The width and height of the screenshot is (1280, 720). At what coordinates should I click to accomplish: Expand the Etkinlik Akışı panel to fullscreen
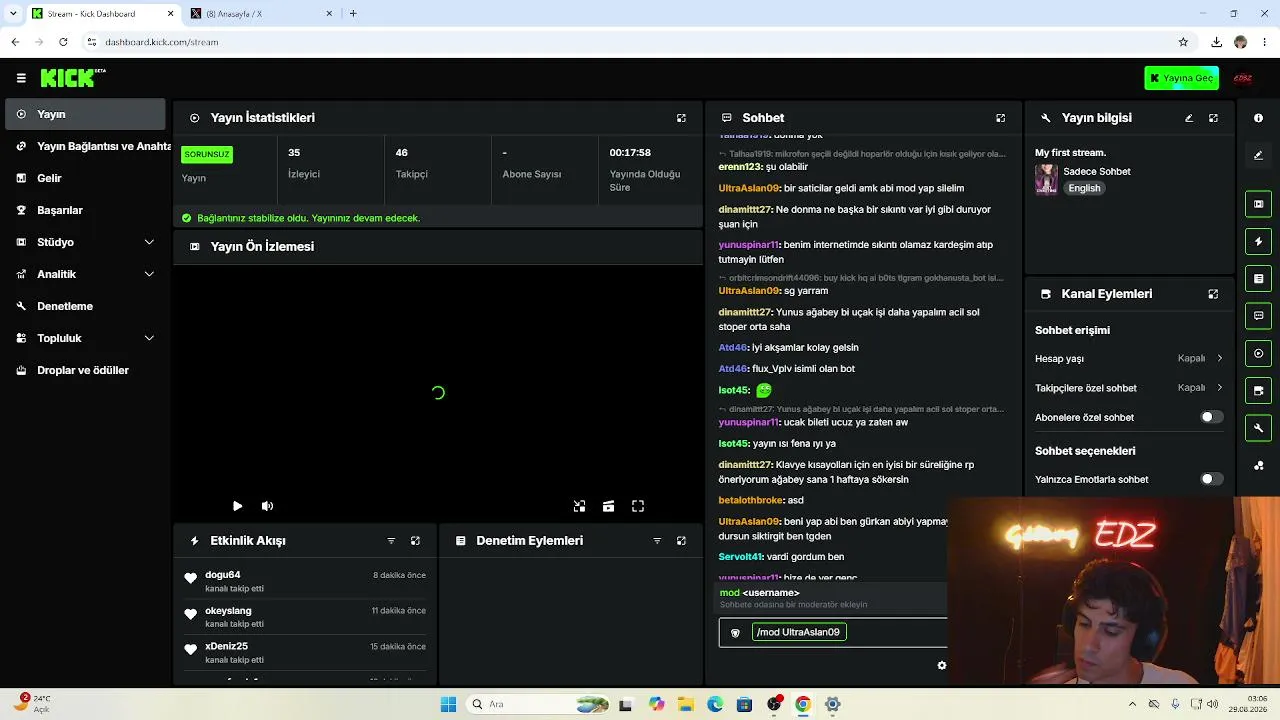[x=415, y=541]
